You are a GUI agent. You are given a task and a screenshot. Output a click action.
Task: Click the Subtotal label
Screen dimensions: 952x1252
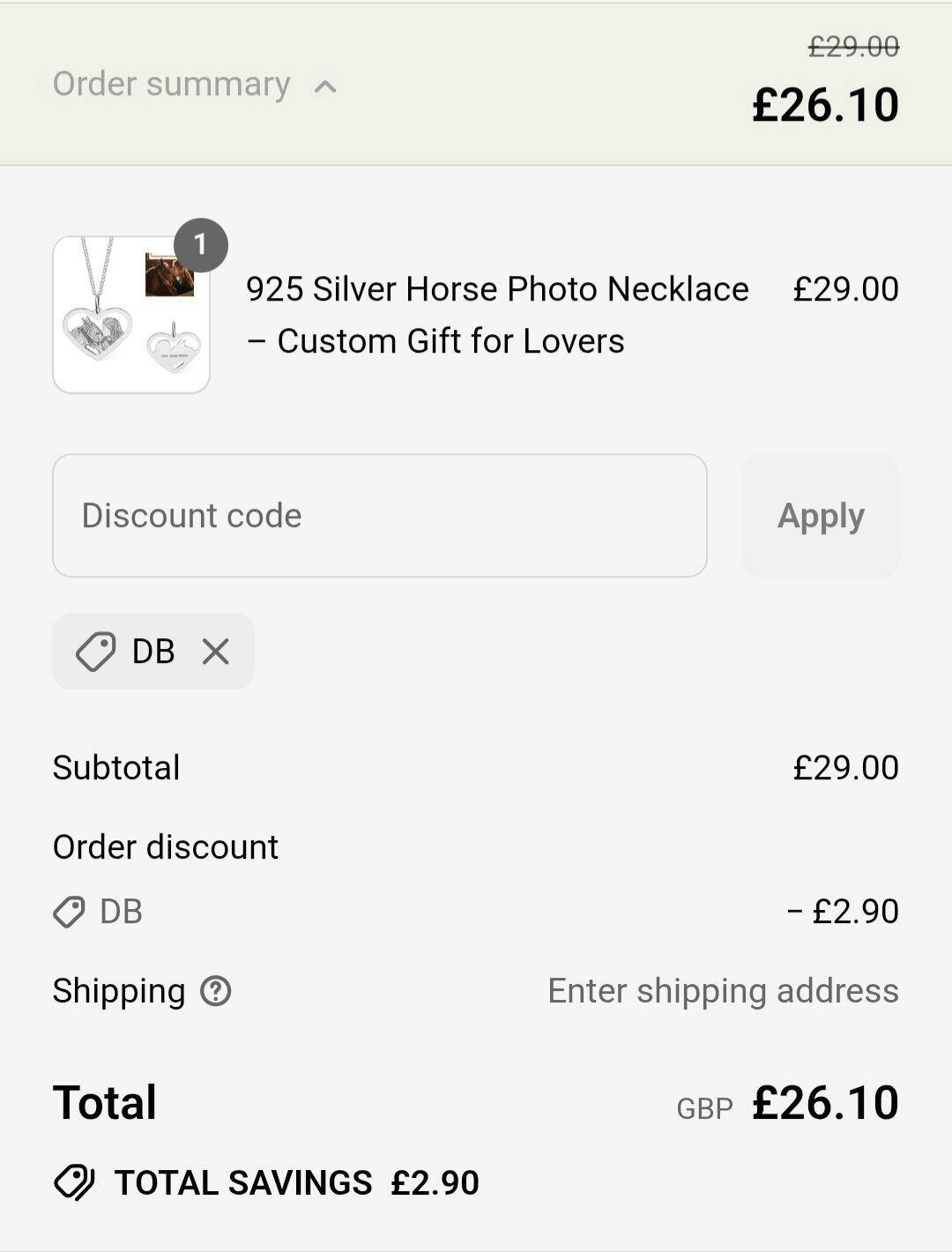point(116,767)
